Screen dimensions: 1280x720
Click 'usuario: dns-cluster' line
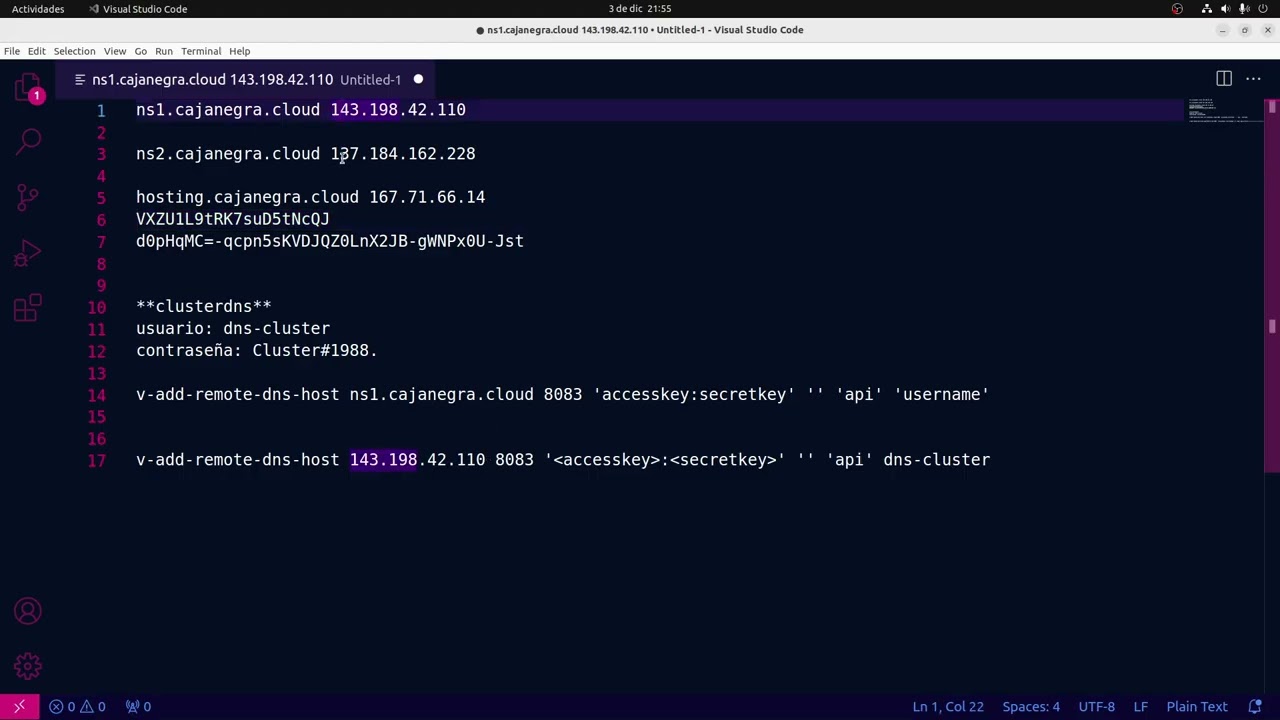[233, 328]
